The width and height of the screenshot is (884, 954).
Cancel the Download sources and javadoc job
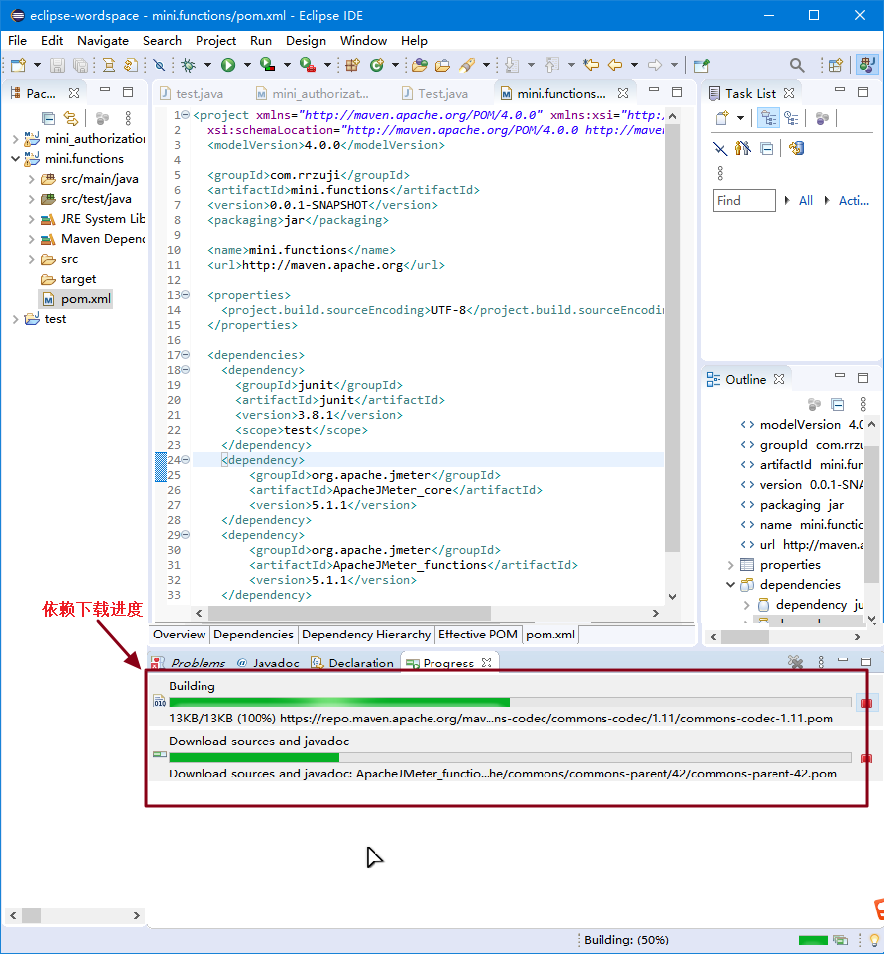(x=866, y=758)
